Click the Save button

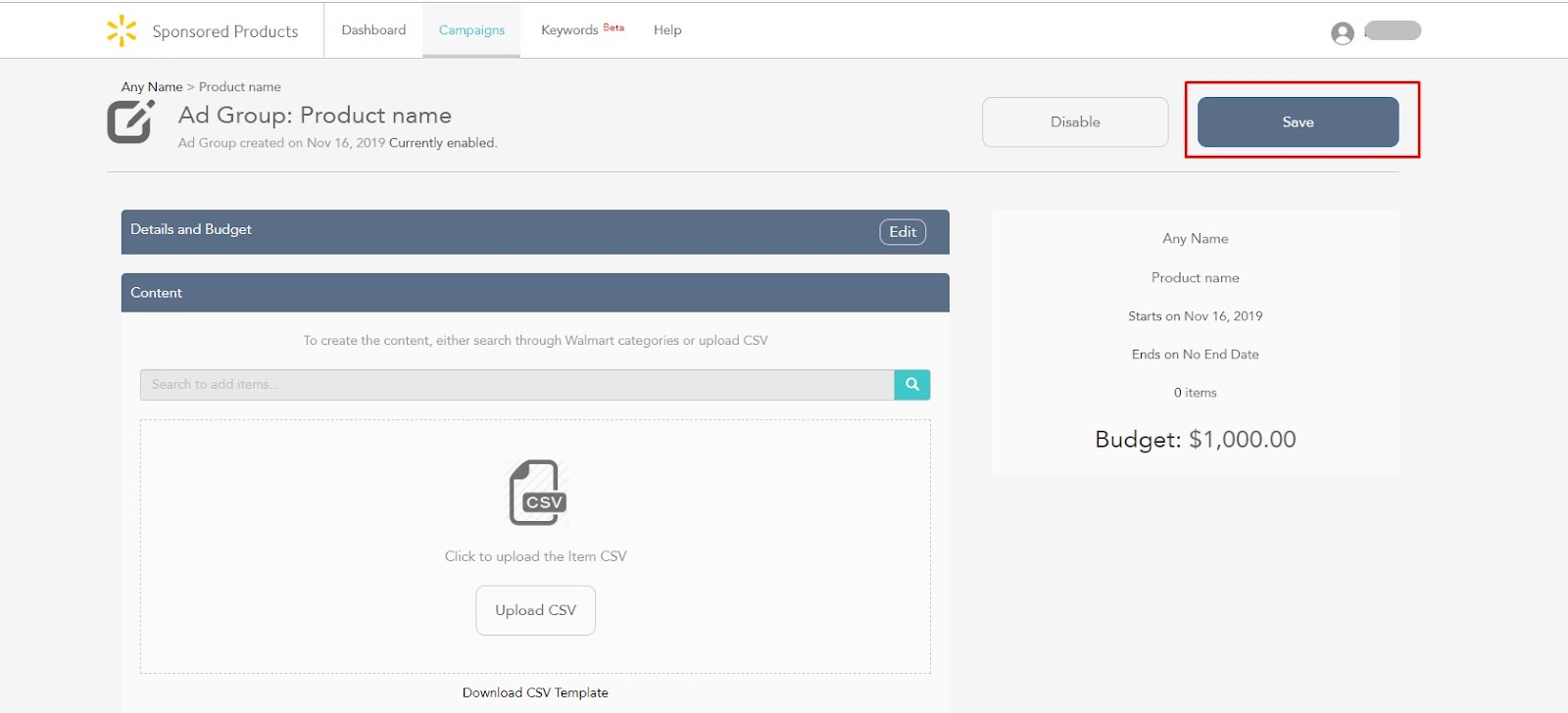tap(1298, 121)
